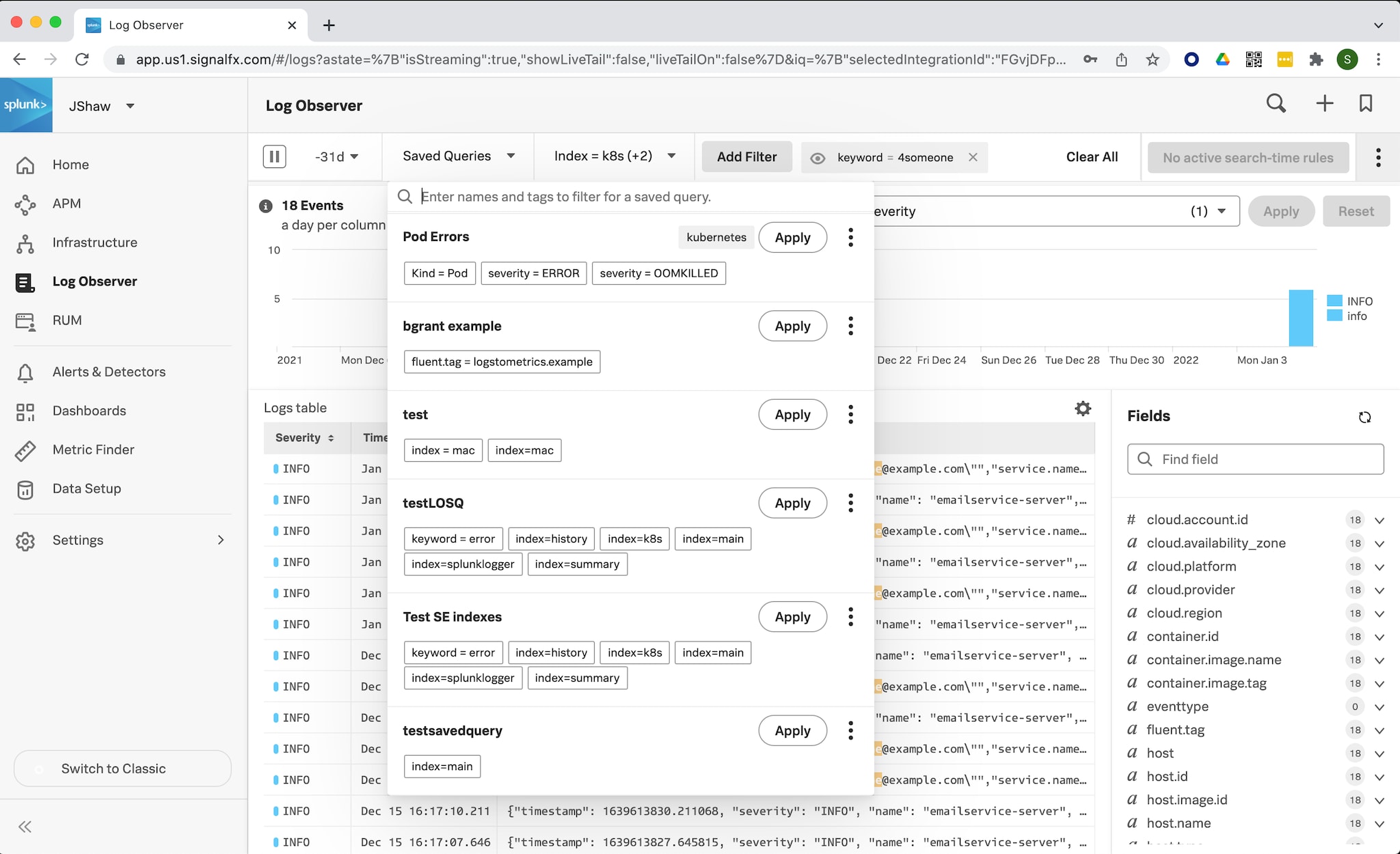Screen dimensions: 1400x854
Task: Click Clear All filters
Action: (1092, 157)
